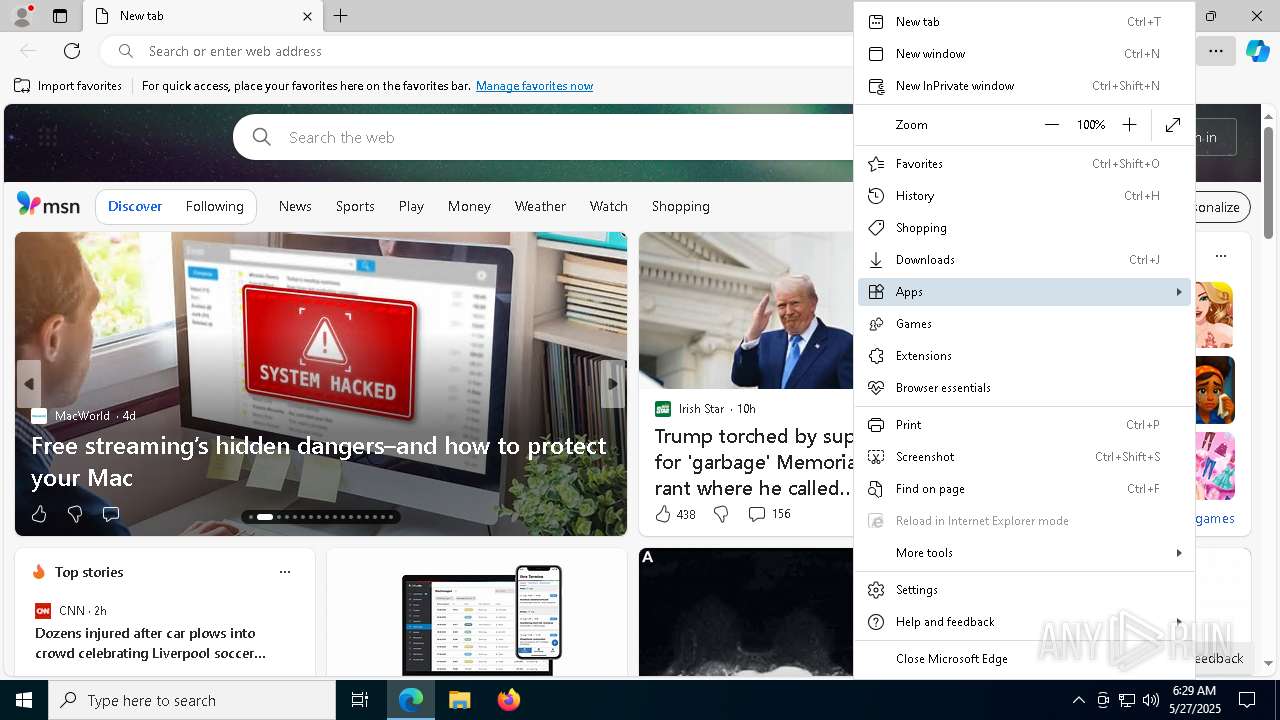Screen dimensions: 1280x720
Task: Open Manage favorites now link
Action: tap(534, 86)
